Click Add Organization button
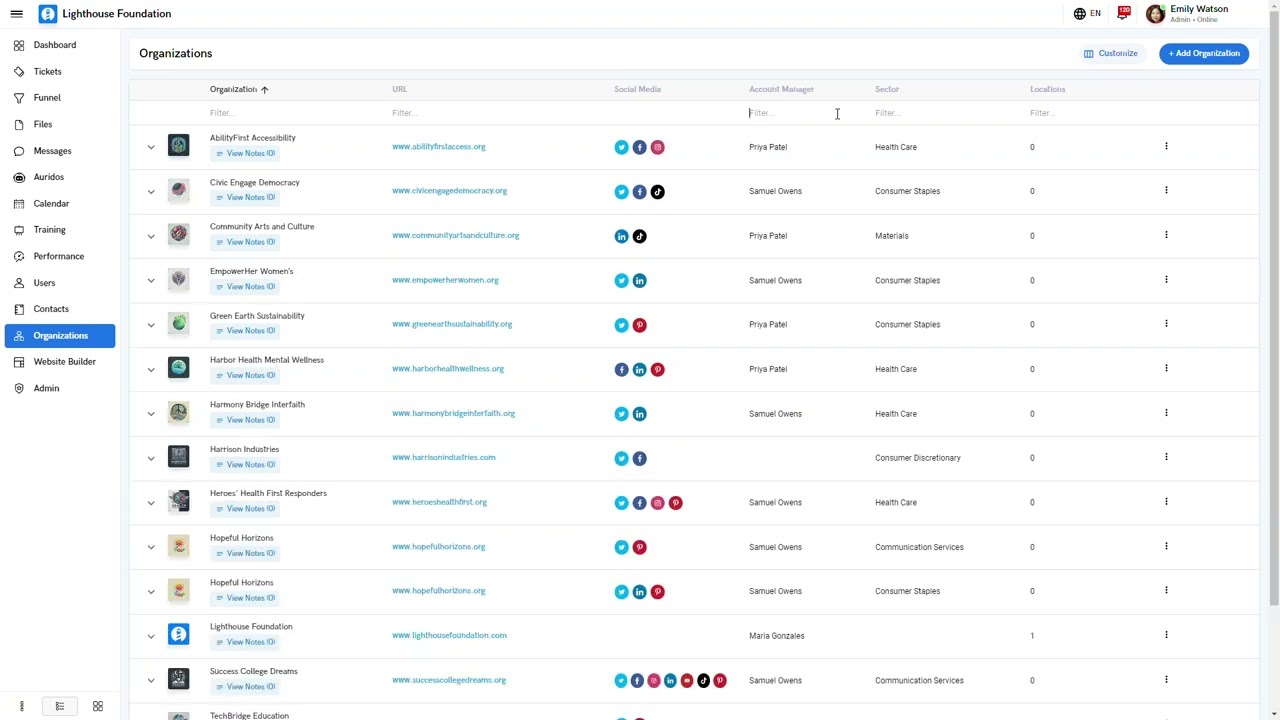The image size is (1280, 720). (x=1204, y=53)
